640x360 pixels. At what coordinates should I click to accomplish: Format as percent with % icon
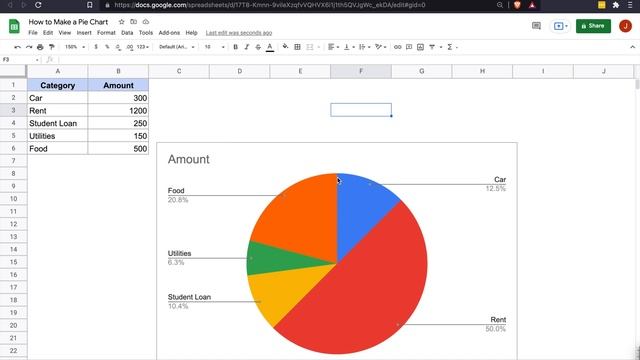point(107,47)
